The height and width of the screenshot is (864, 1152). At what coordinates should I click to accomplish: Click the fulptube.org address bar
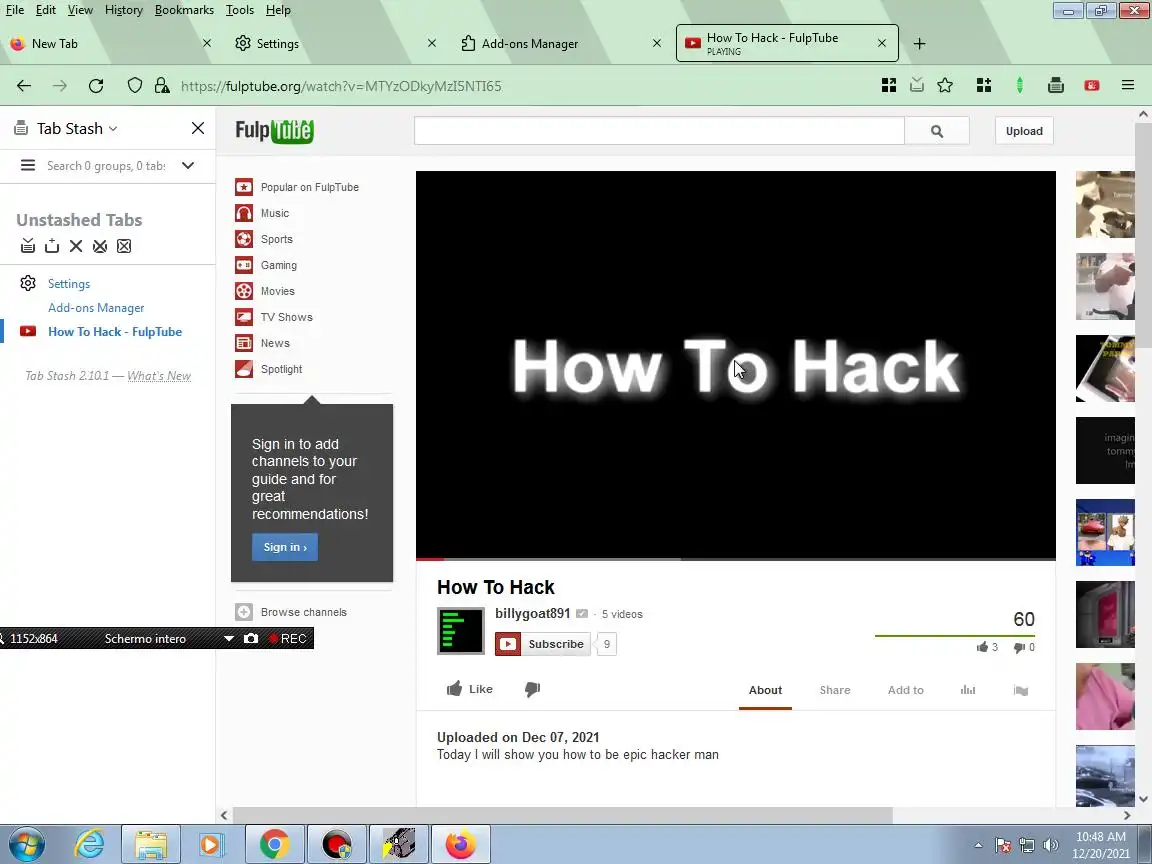pos(341,86)
